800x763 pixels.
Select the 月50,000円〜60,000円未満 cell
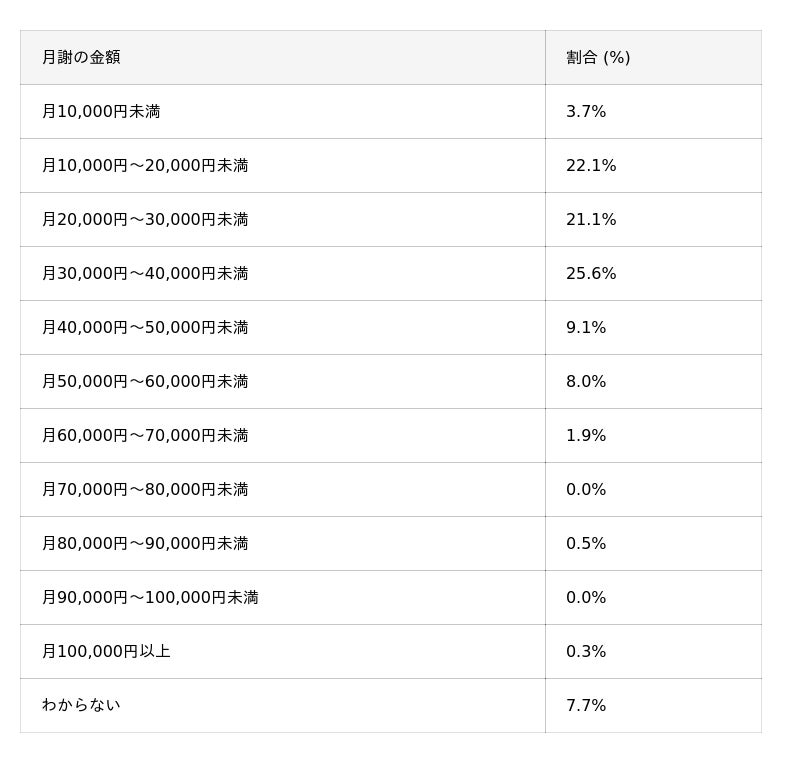coord(145,381)
